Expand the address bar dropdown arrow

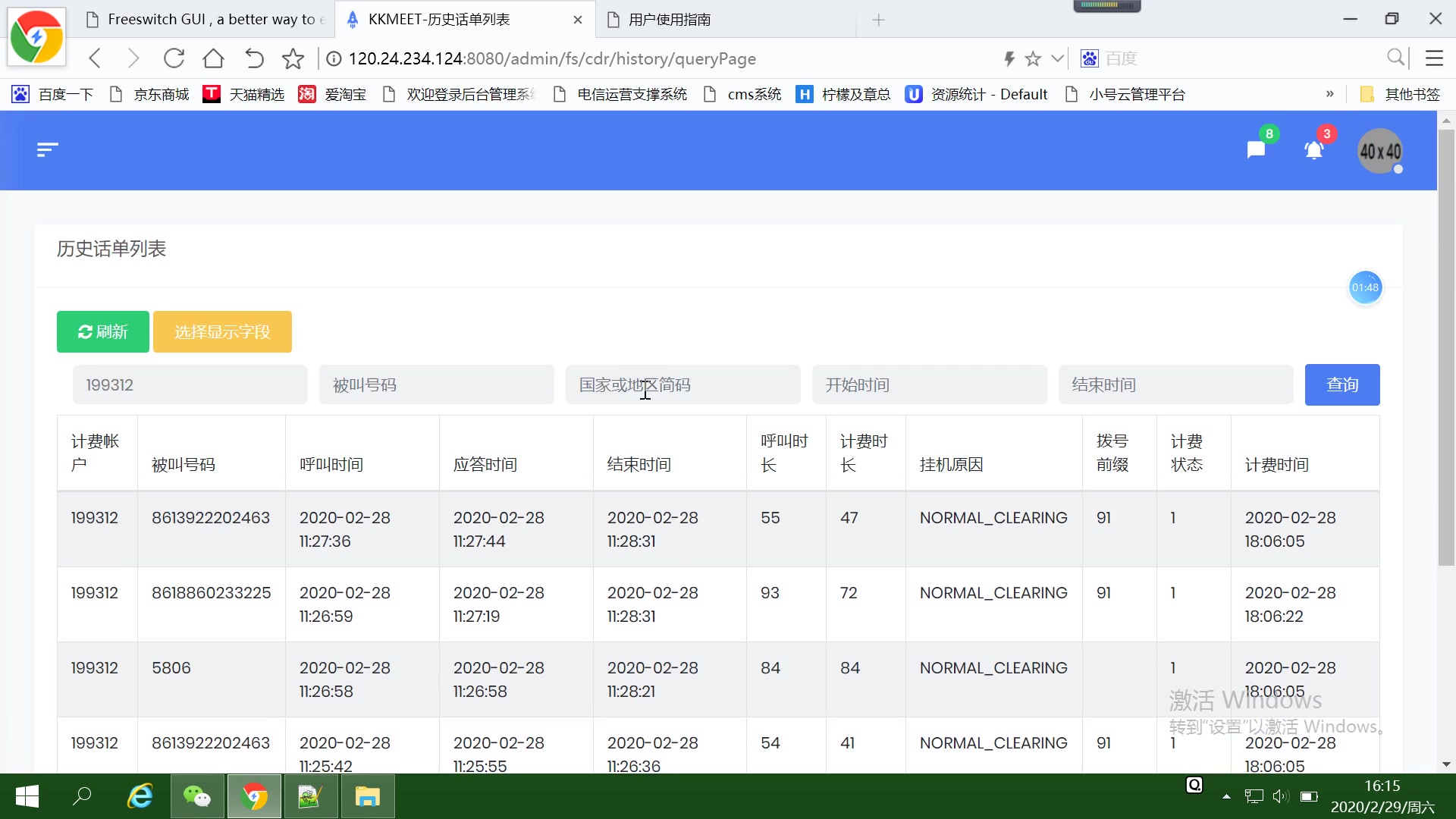(1057, 58)
